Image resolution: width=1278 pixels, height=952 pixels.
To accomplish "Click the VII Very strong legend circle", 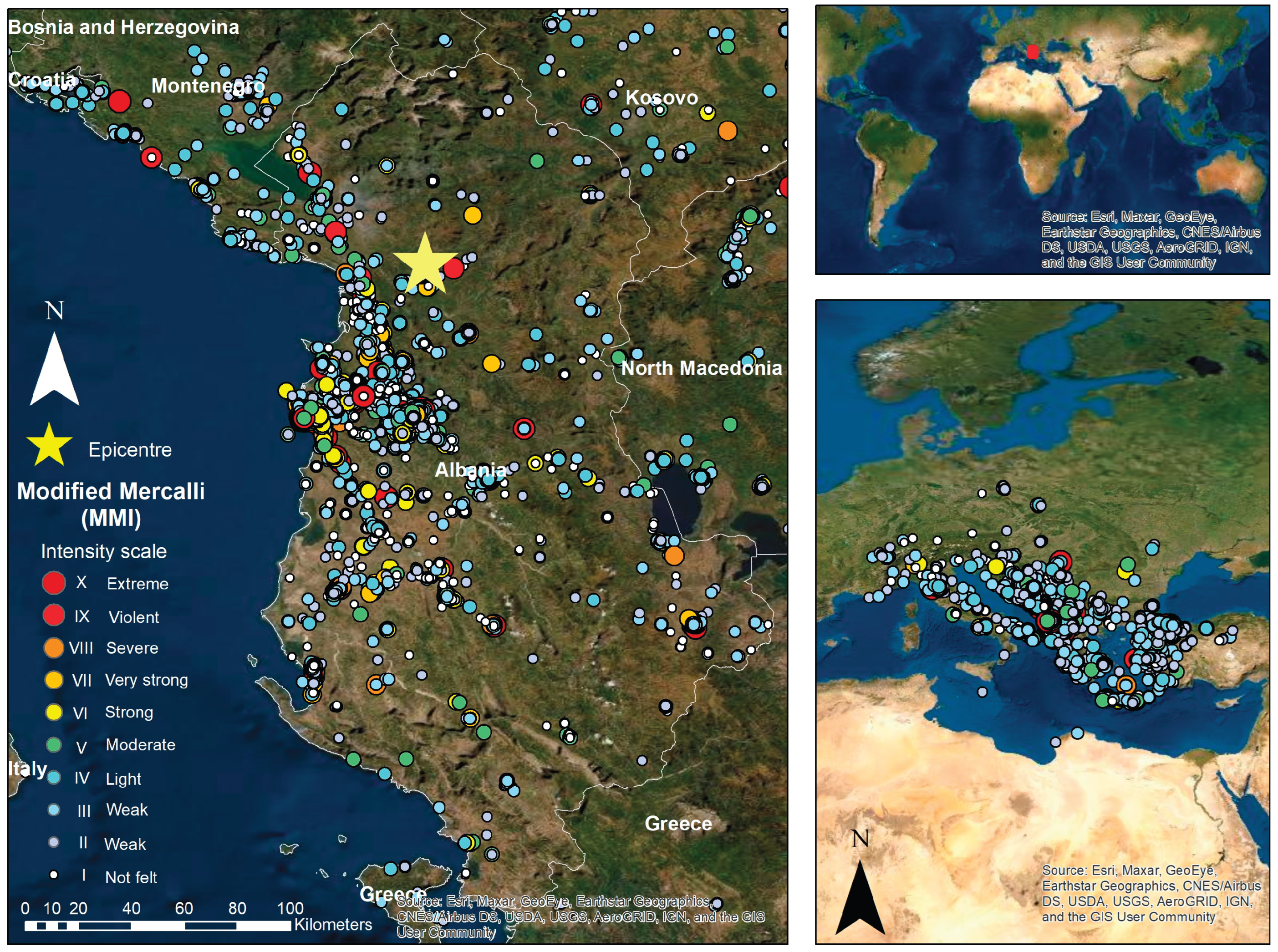I will point(54,680).
